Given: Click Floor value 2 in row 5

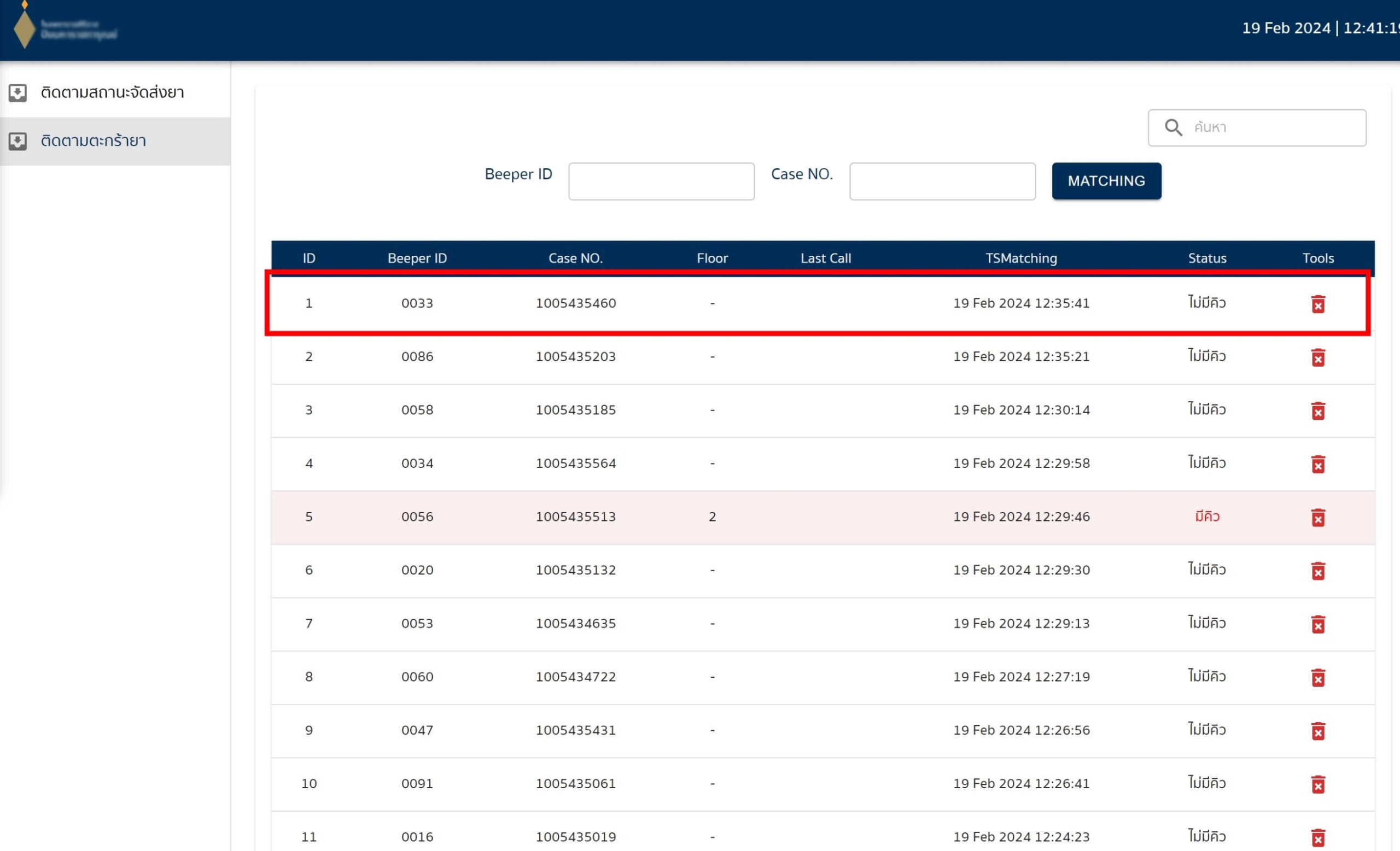Looking at the screenshot, I should pos(712,517).
